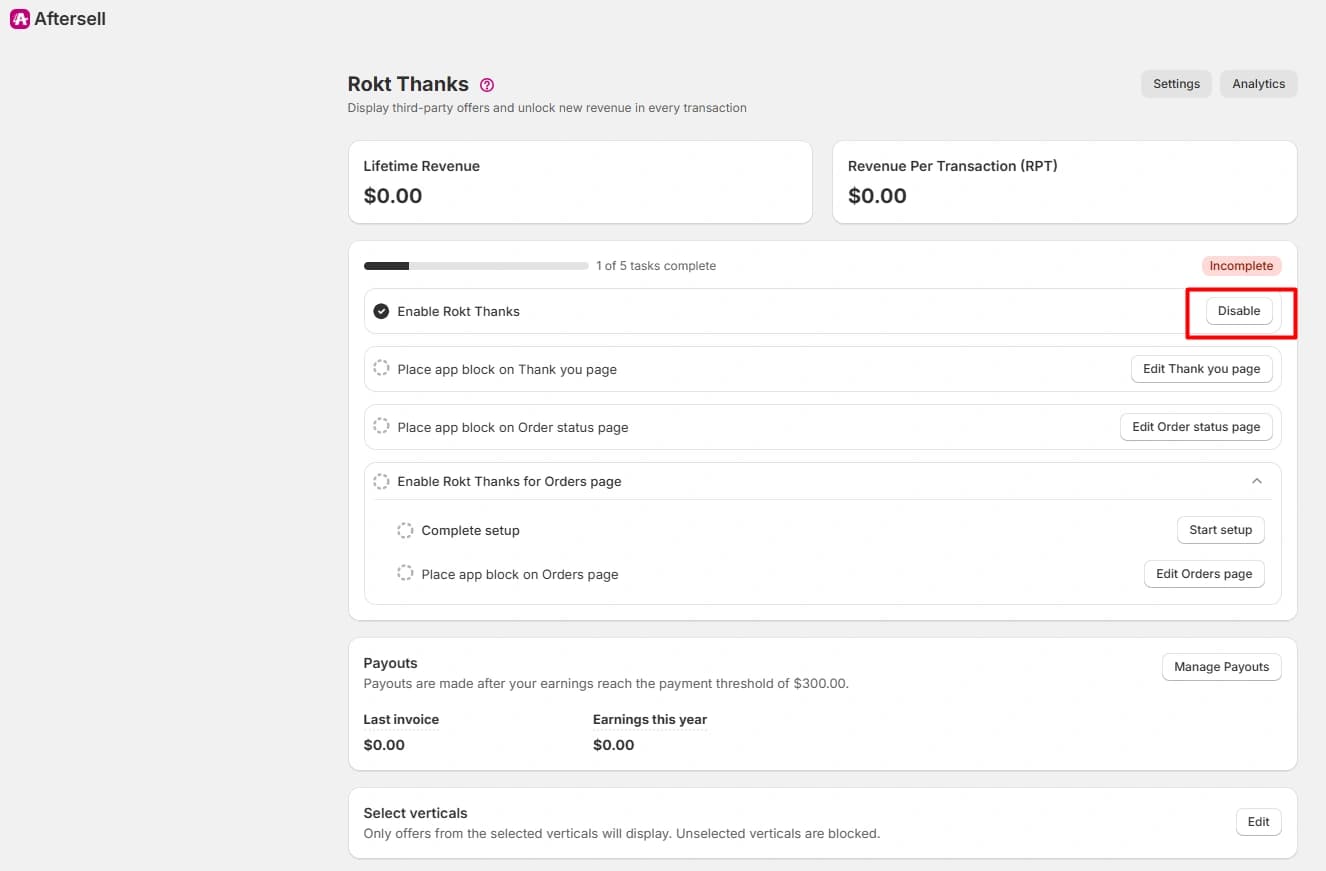Open the Analytics button
Screen dimensions: 1326x871
pyautogui.click(x=1258, y=84)
